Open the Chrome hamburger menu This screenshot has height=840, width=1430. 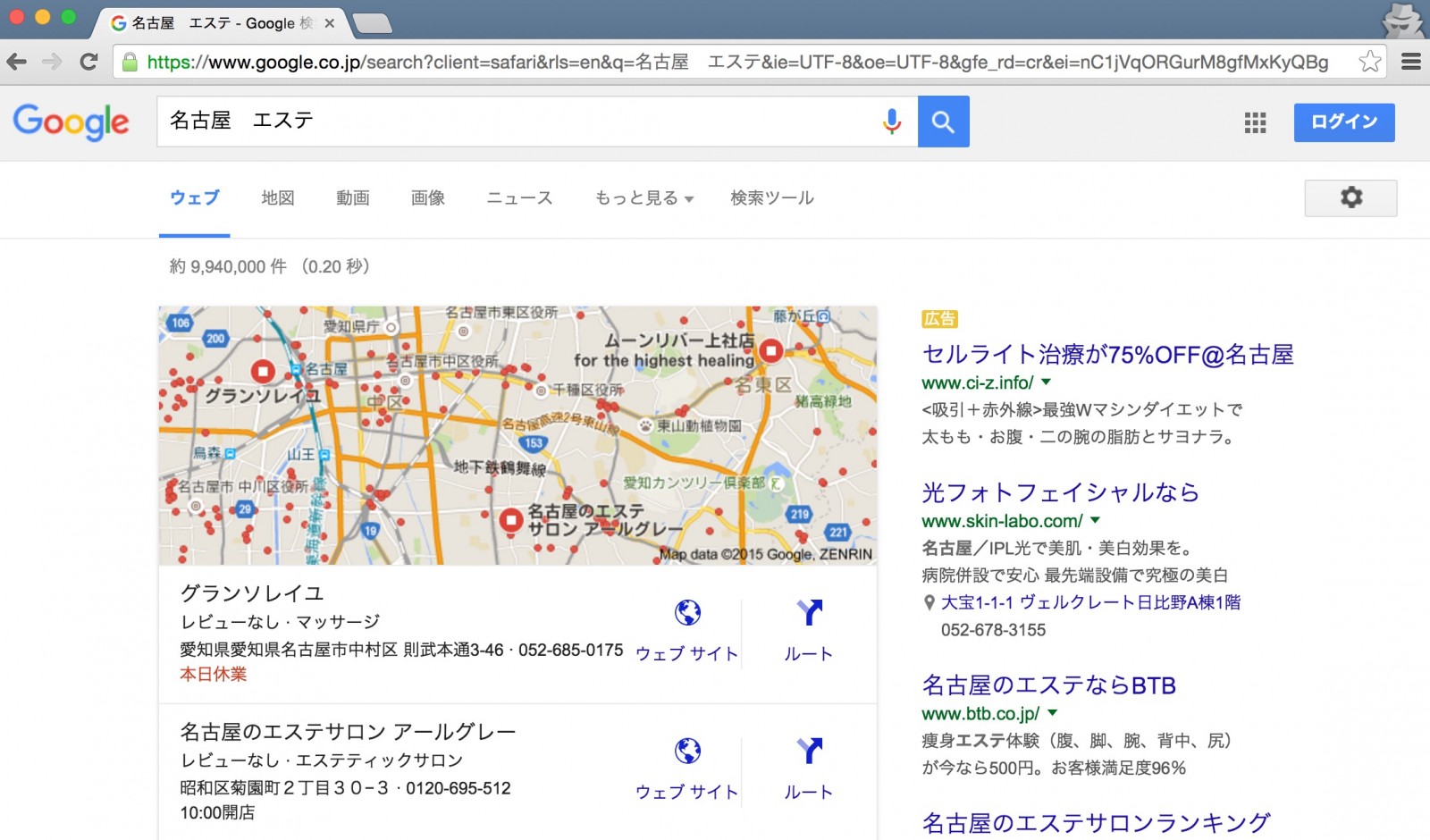[1411, 62]
